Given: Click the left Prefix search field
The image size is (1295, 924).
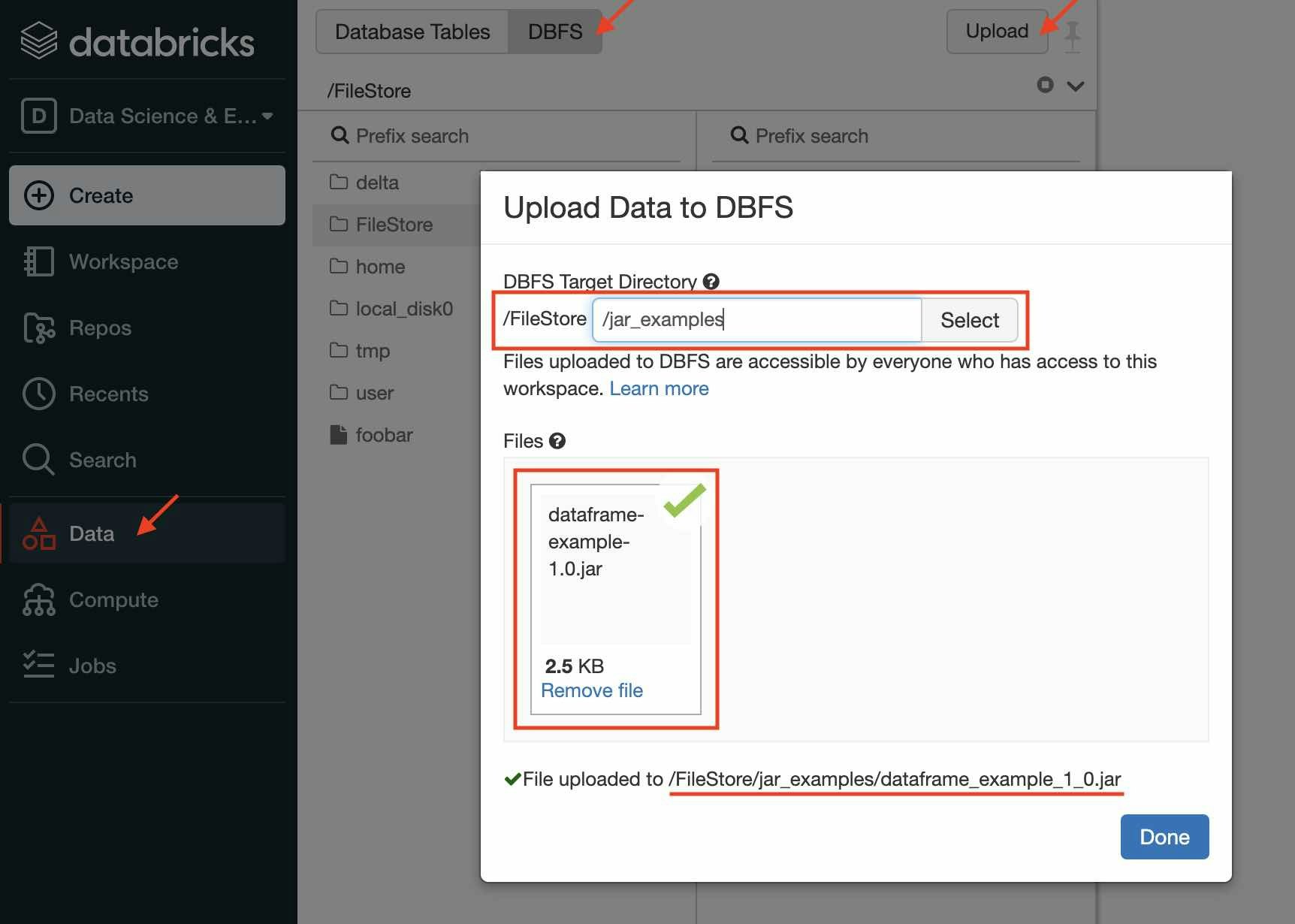Looking at the screenshot, I should [x=497, y=136].
